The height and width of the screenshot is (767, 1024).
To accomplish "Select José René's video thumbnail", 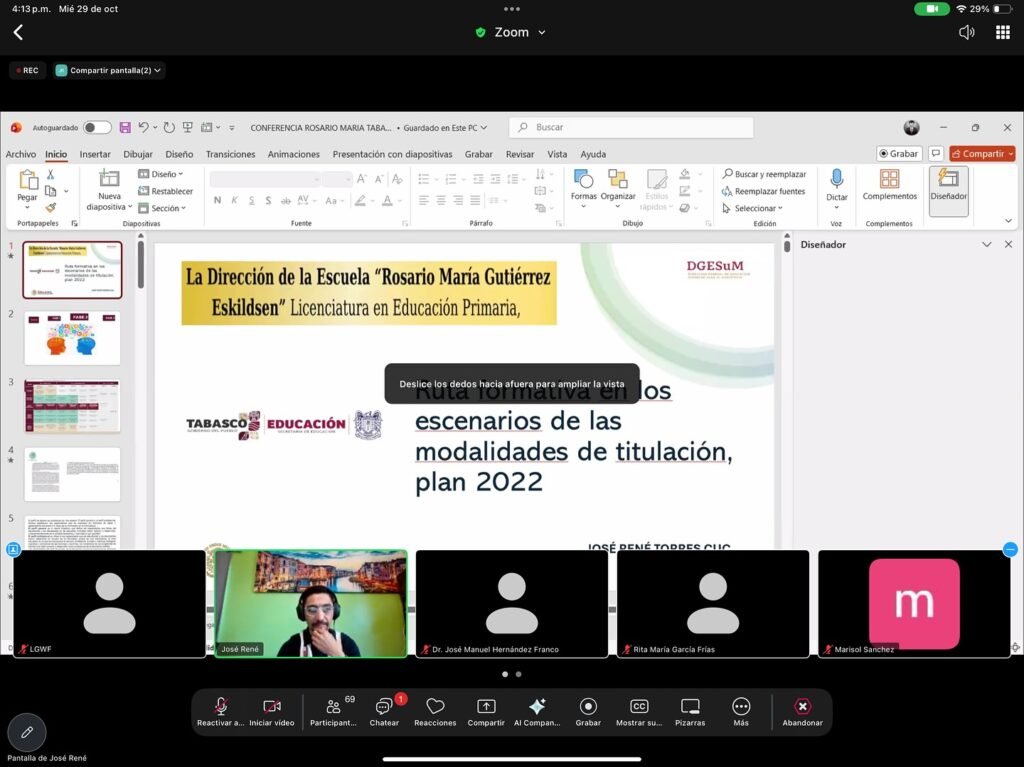I will click(x=310, y=603).
